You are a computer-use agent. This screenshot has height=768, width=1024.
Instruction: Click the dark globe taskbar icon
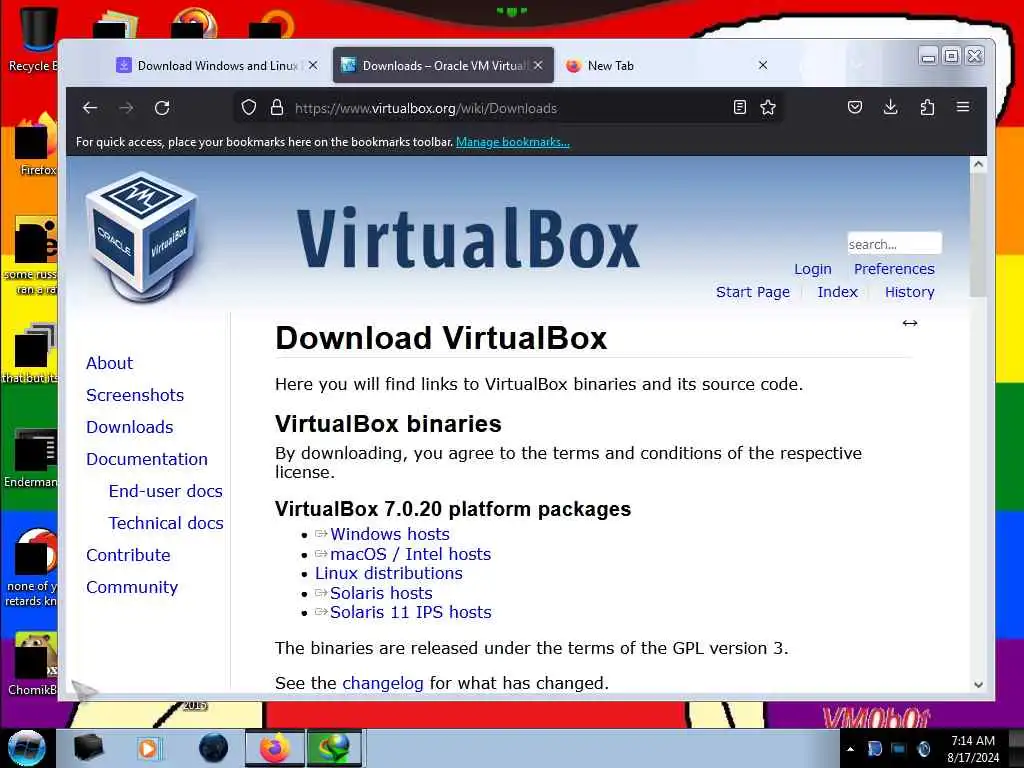click(214, 748)
